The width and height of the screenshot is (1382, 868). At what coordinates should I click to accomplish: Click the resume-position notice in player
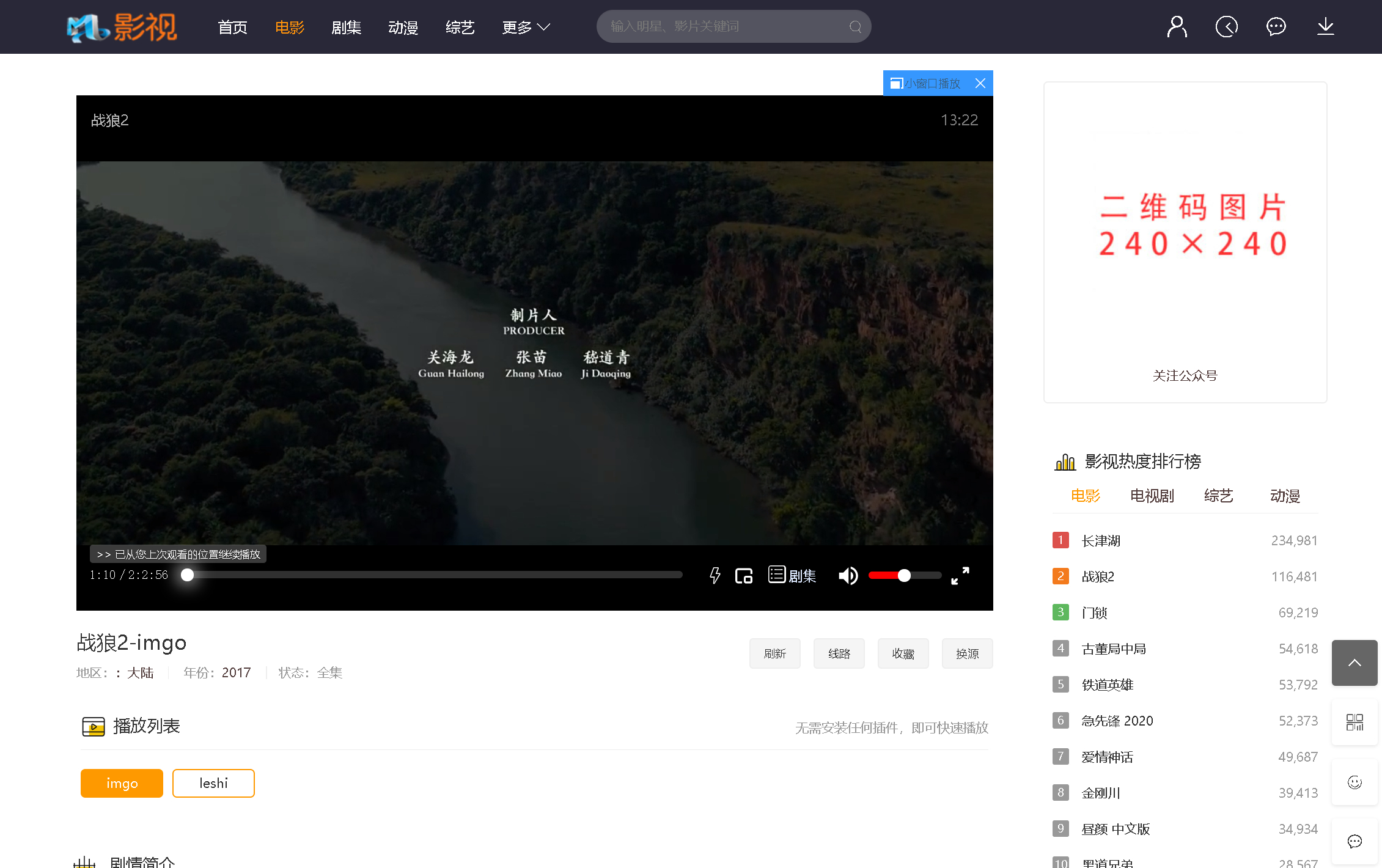pyautogui.click(x=178, y=554)
